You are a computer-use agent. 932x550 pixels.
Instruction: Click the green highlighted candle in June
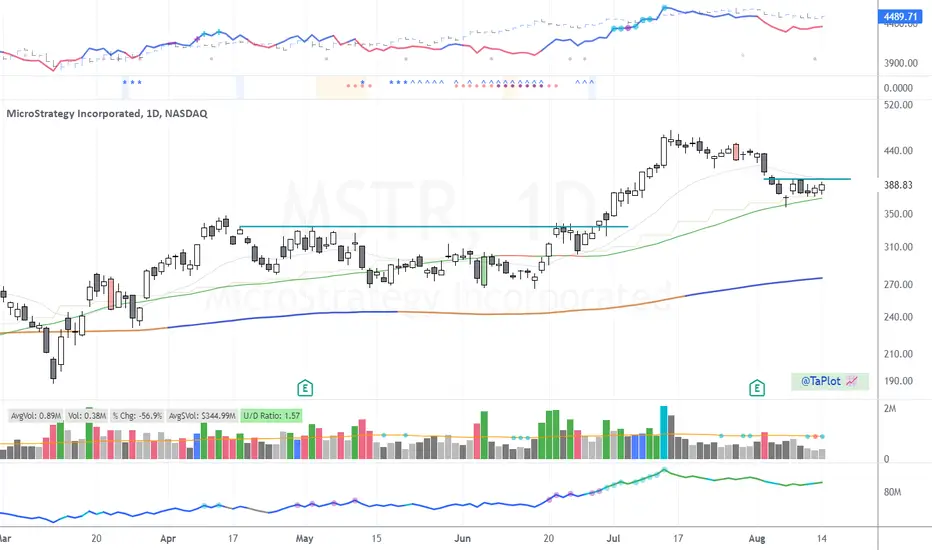coord(484,271)
